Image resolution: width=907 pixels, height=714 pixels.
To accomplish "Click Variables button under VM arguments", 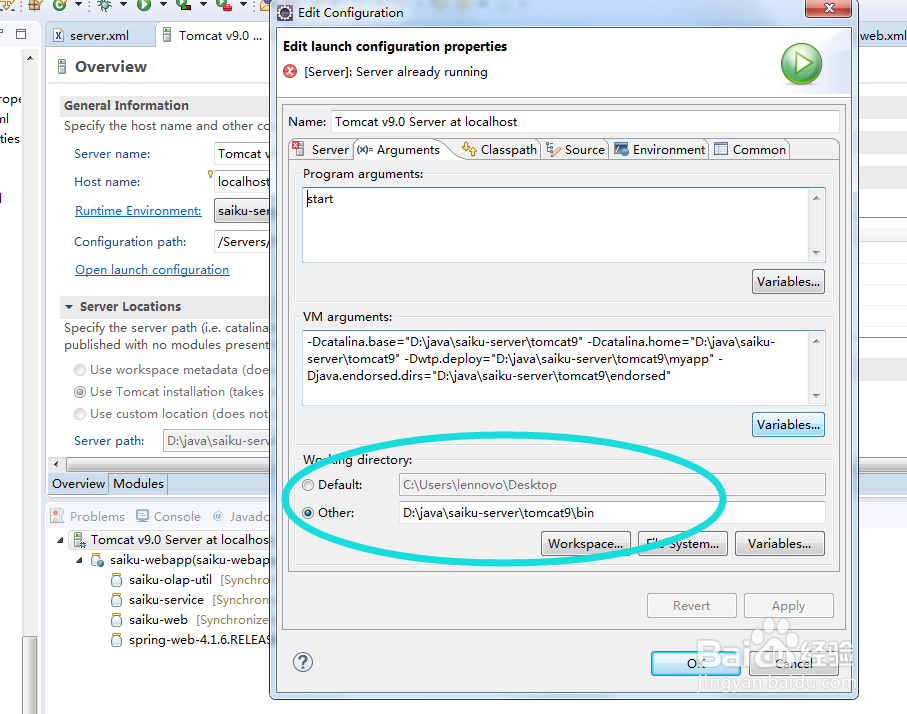I will (x=788, y=425).
